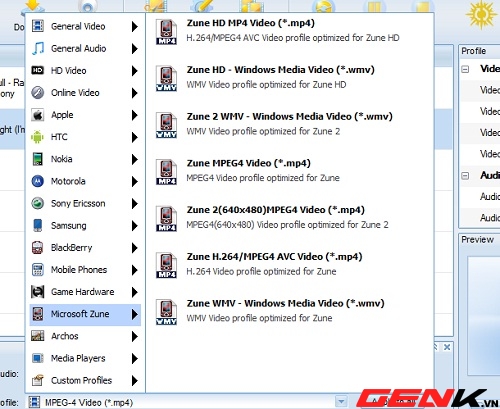The image size is (500, 409).
Task: Click the sun icon in the toolbar
Action: click(x=481, y=14)
